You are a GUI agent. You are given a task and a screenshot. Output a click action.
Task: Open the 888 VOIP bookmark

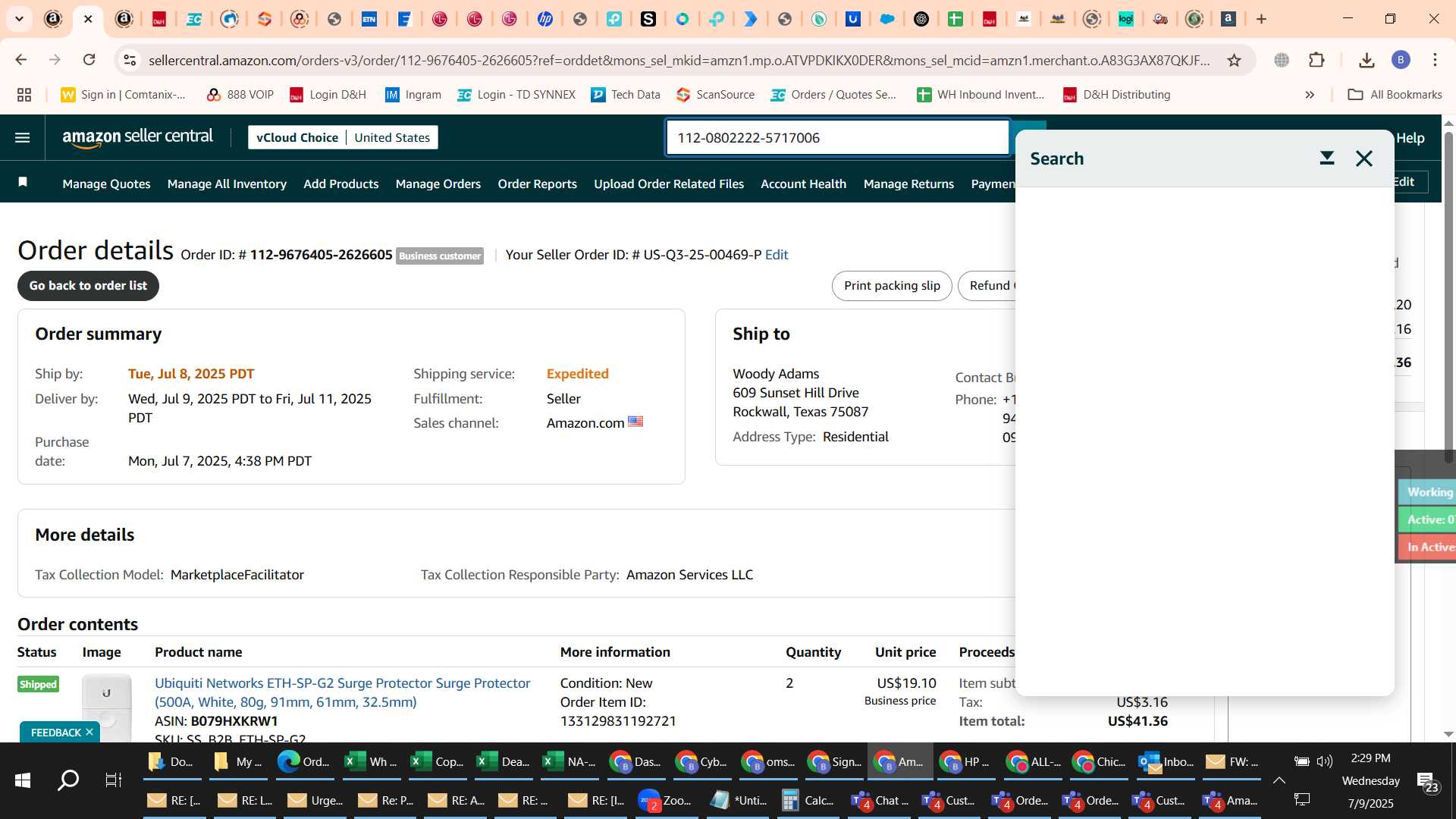[240, 95]
